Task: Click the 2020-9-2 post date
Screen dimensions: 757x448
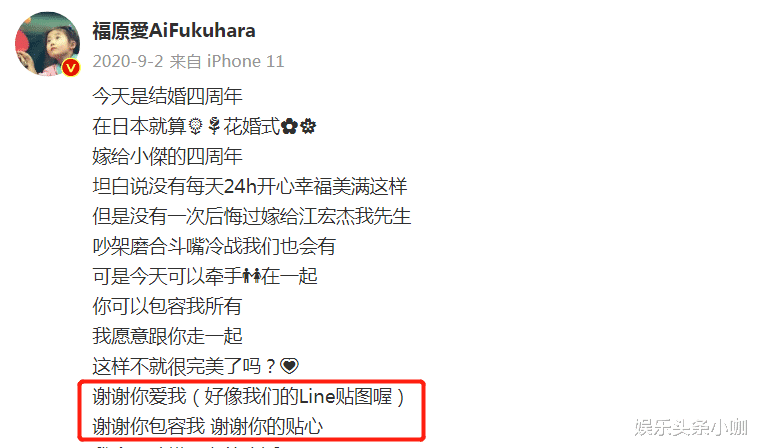Action: tap(128, 61)
